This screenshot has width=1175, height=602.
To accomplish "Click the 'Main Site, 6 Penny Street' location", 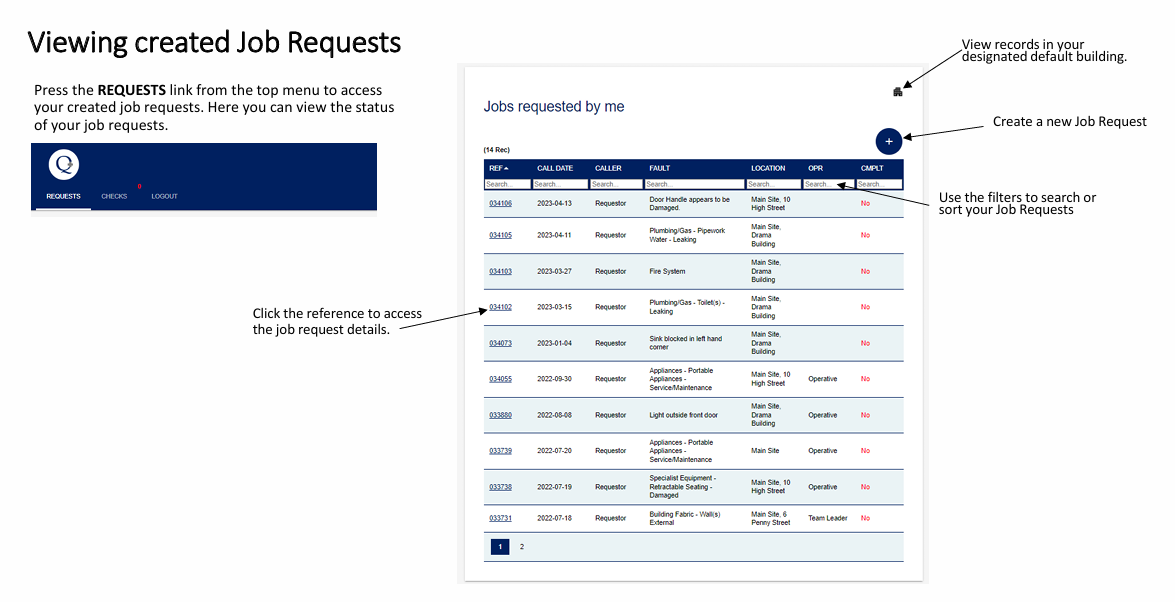I will coord(770,519).
